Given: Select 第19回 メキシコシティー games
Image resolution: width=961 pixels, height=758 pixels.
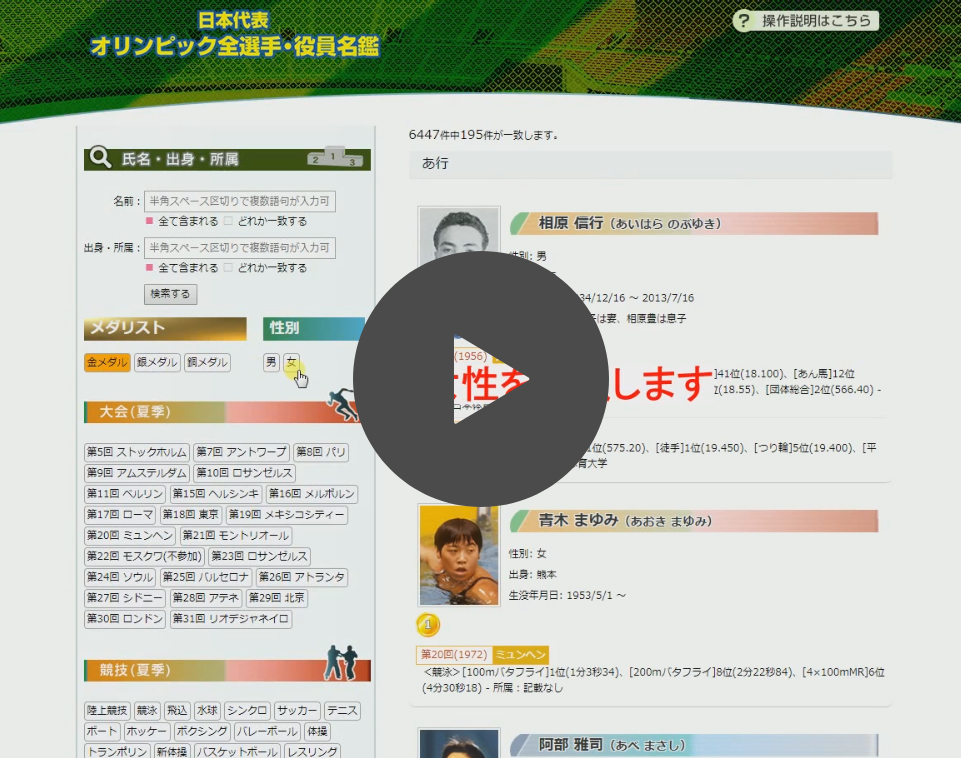Looking at the screenshot, I should pos(287,515).
